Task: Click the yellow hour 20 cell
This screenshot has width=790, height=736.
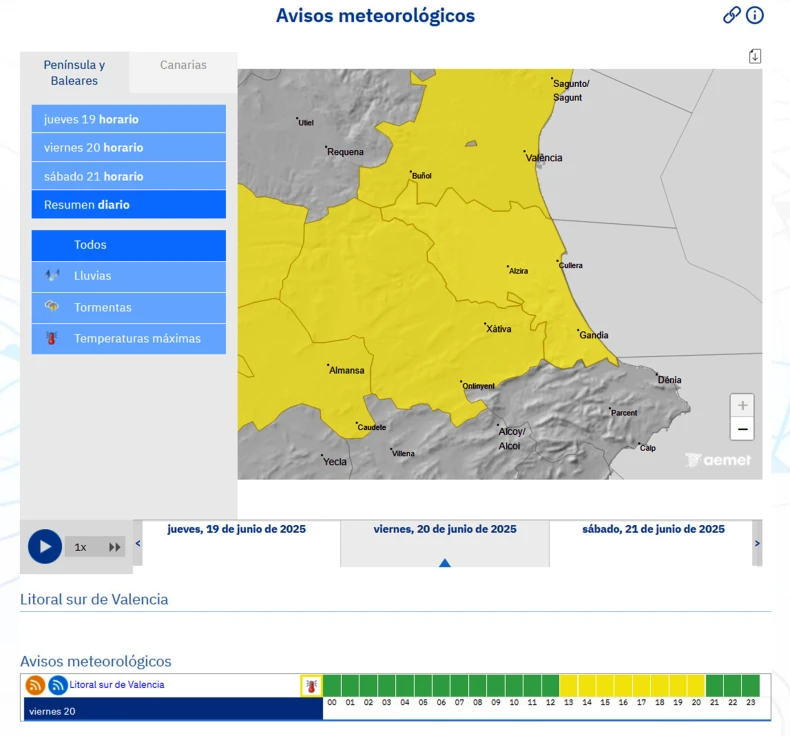Action: [x=696, y=686]
